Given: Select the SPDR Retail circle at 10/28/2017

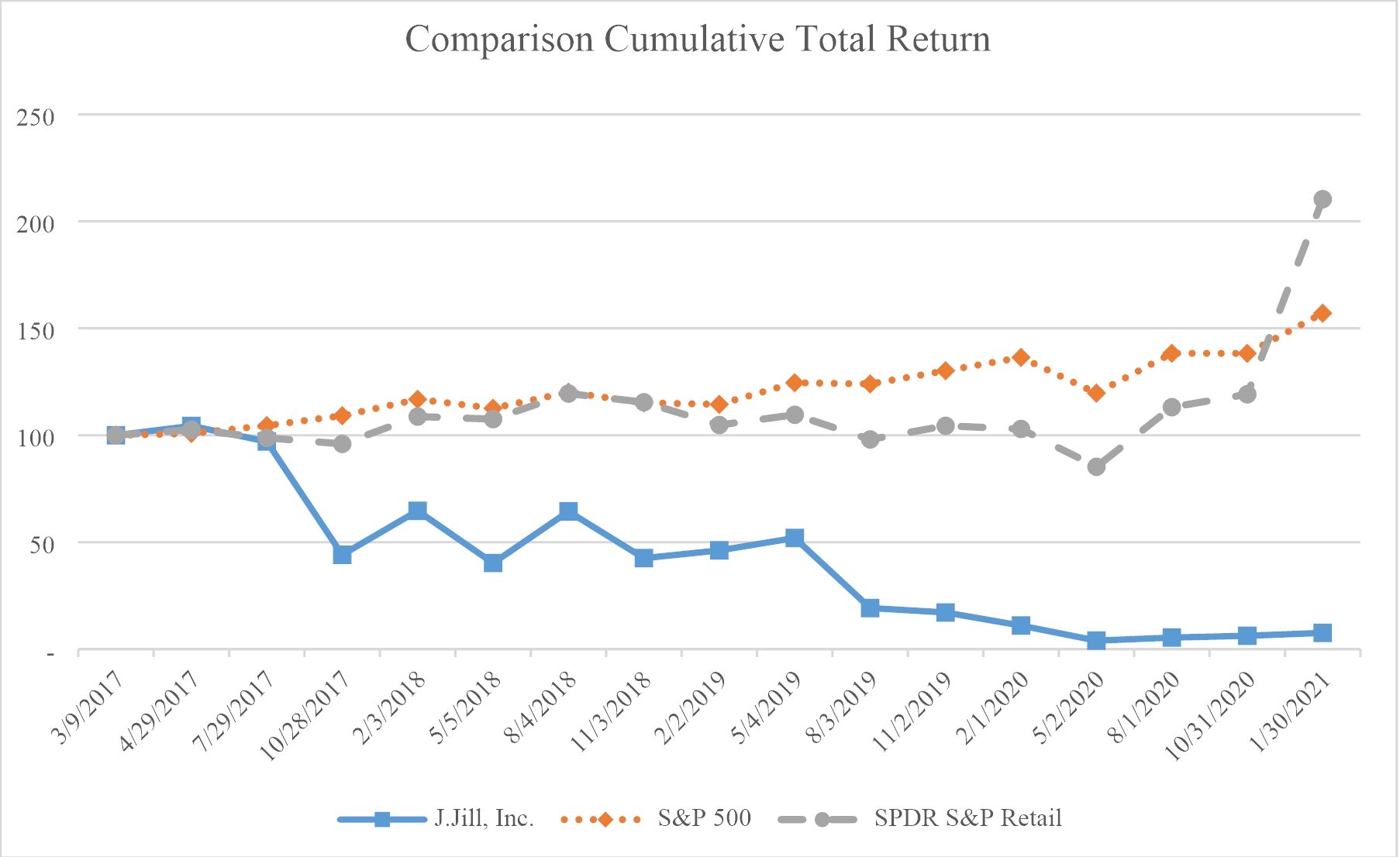Looking at the screenshot, I should click(342, 444).
